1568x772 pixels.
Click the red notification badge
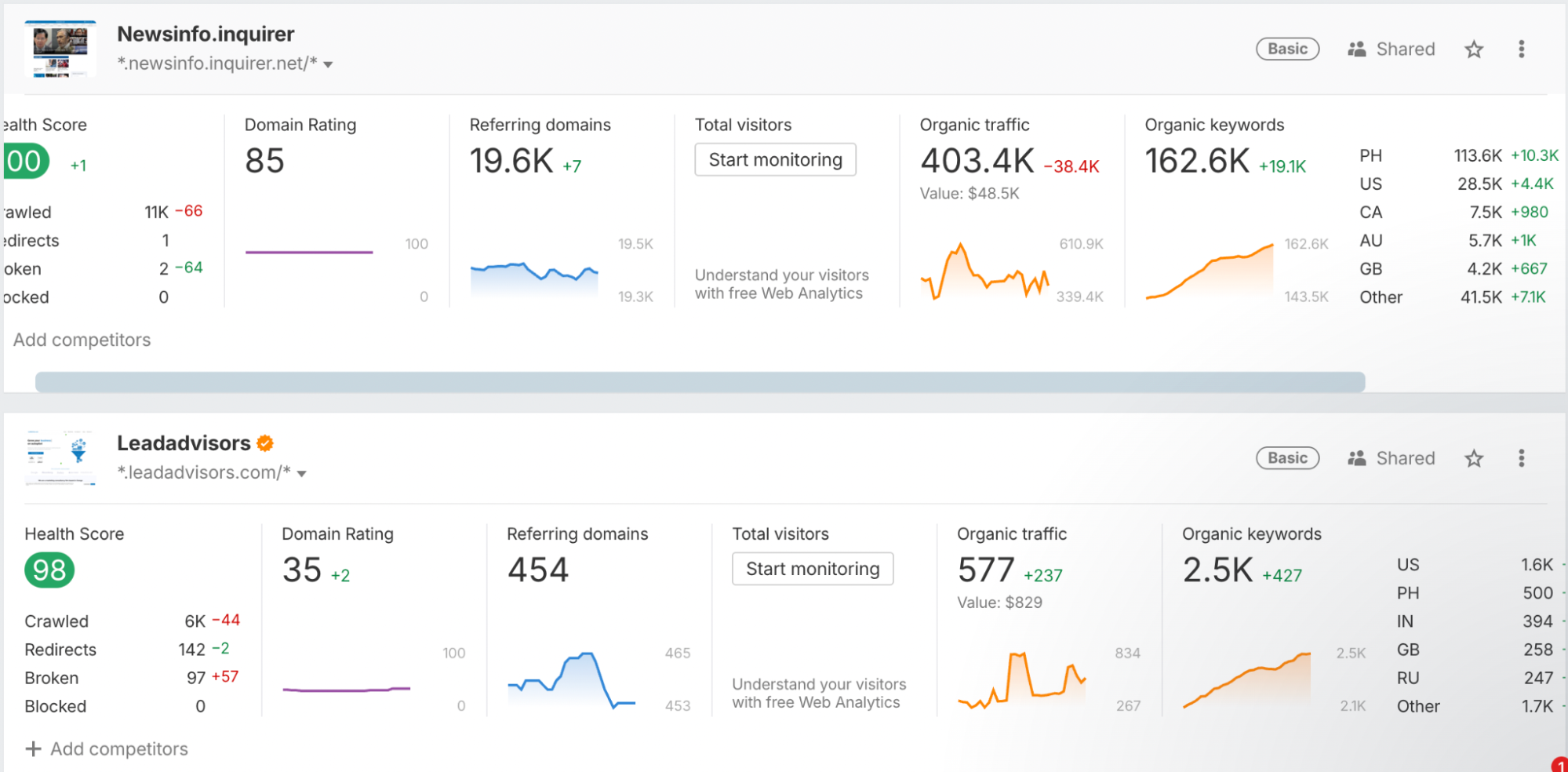1559,764
